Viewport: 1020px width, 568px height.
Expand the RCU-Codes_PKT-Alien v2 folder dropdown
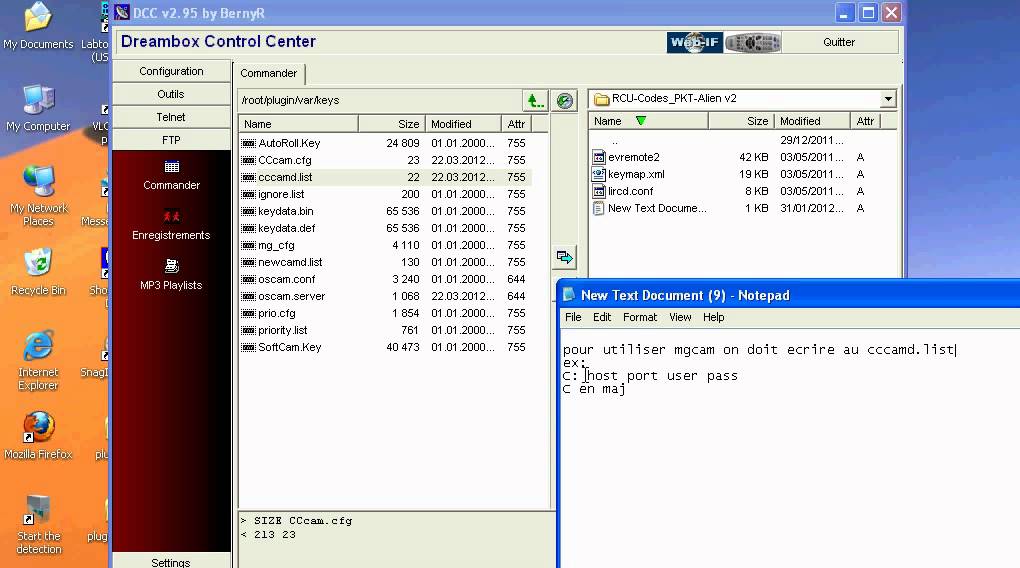pos(888,99)
